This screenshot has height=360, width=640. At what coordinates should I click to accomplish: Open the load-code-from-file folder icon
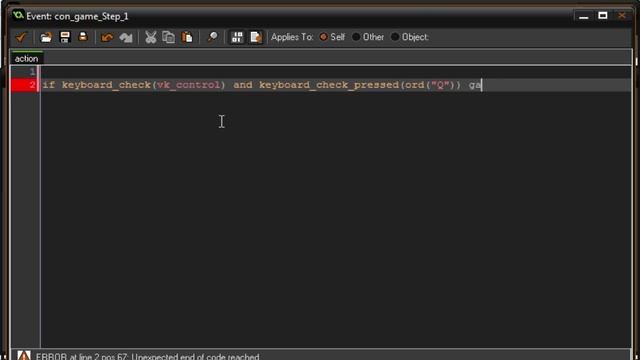coord(46,37)
